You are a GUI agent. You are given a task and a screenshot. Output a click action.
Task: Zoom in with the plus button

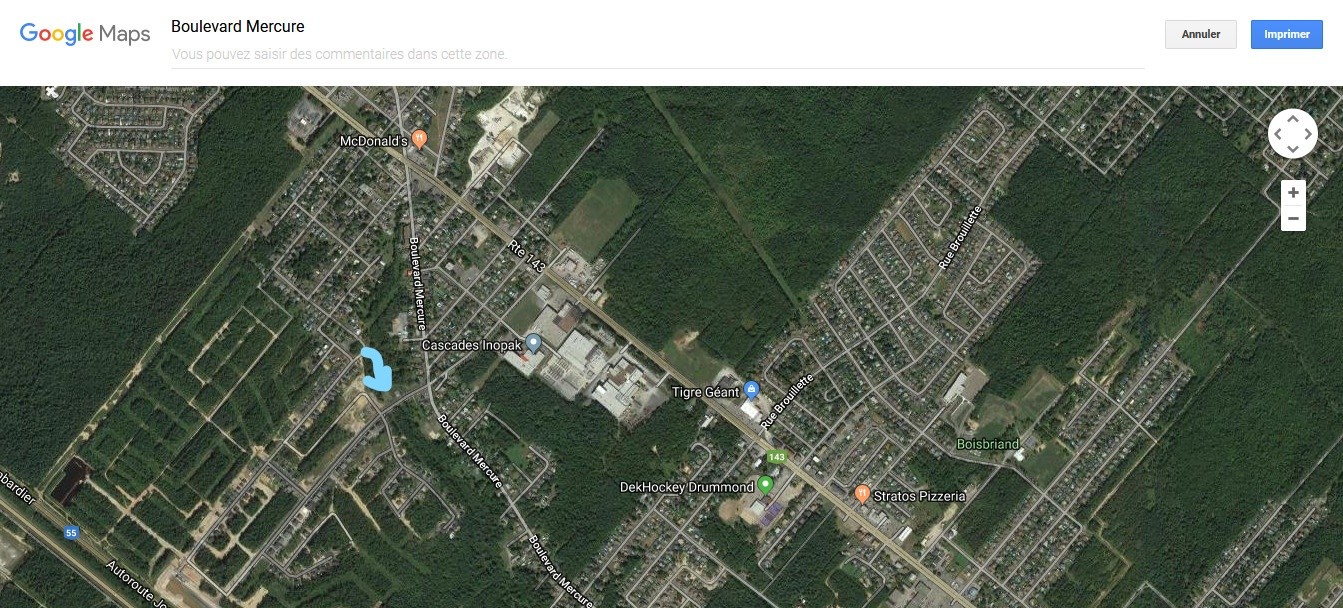1293,193
